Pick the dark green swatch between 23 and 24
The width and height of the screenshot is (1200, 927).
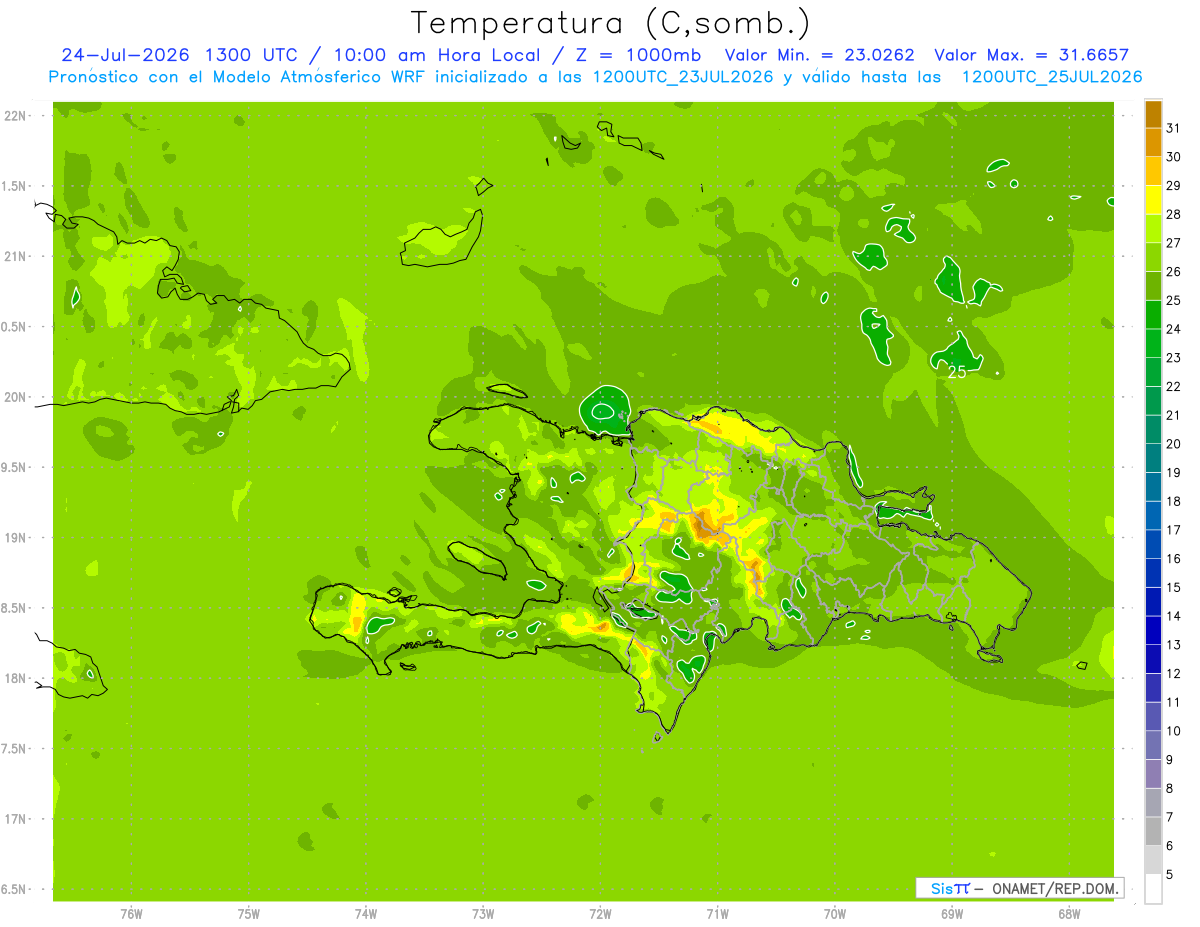tap(1153, 344)
